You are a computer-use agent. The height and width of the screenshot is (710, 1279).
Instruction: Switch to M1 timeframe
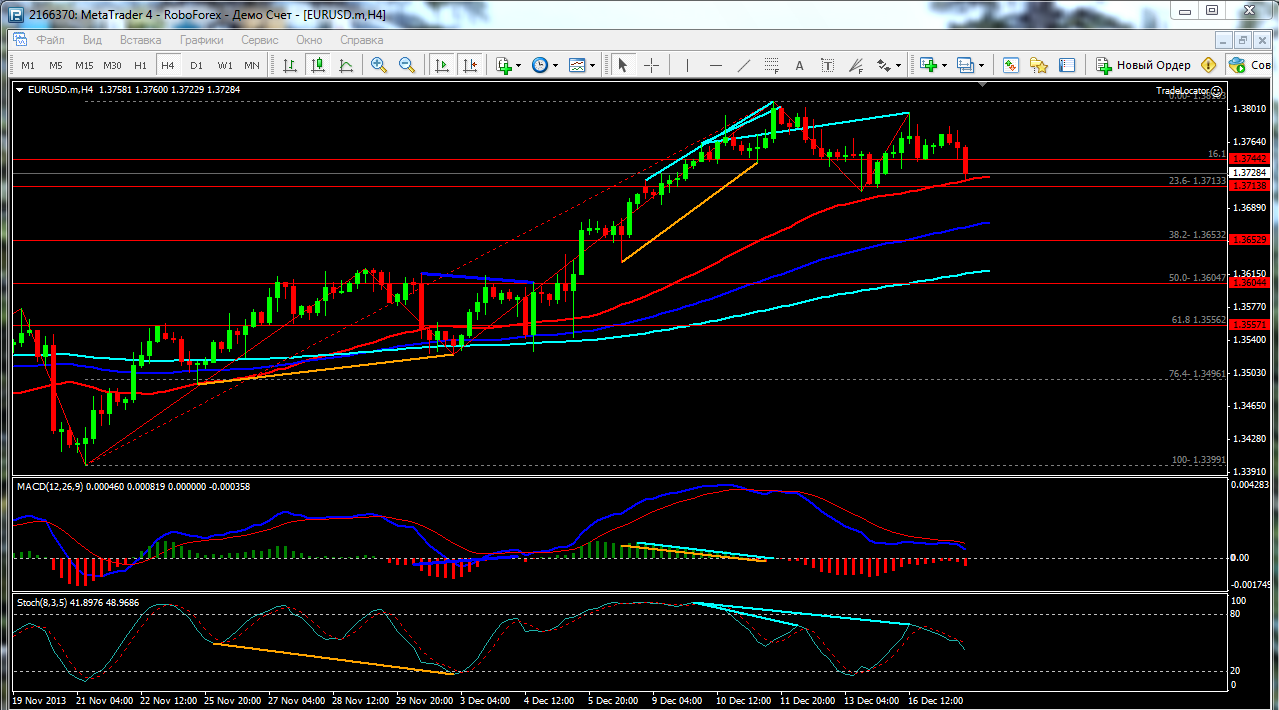(28, 65)
